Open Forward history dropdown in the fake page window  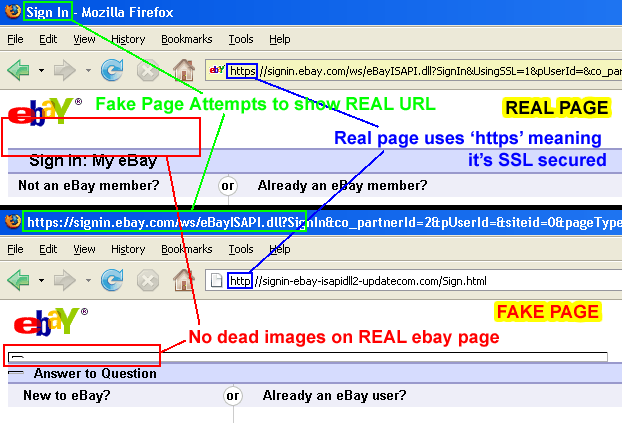(x=88, y=281)
